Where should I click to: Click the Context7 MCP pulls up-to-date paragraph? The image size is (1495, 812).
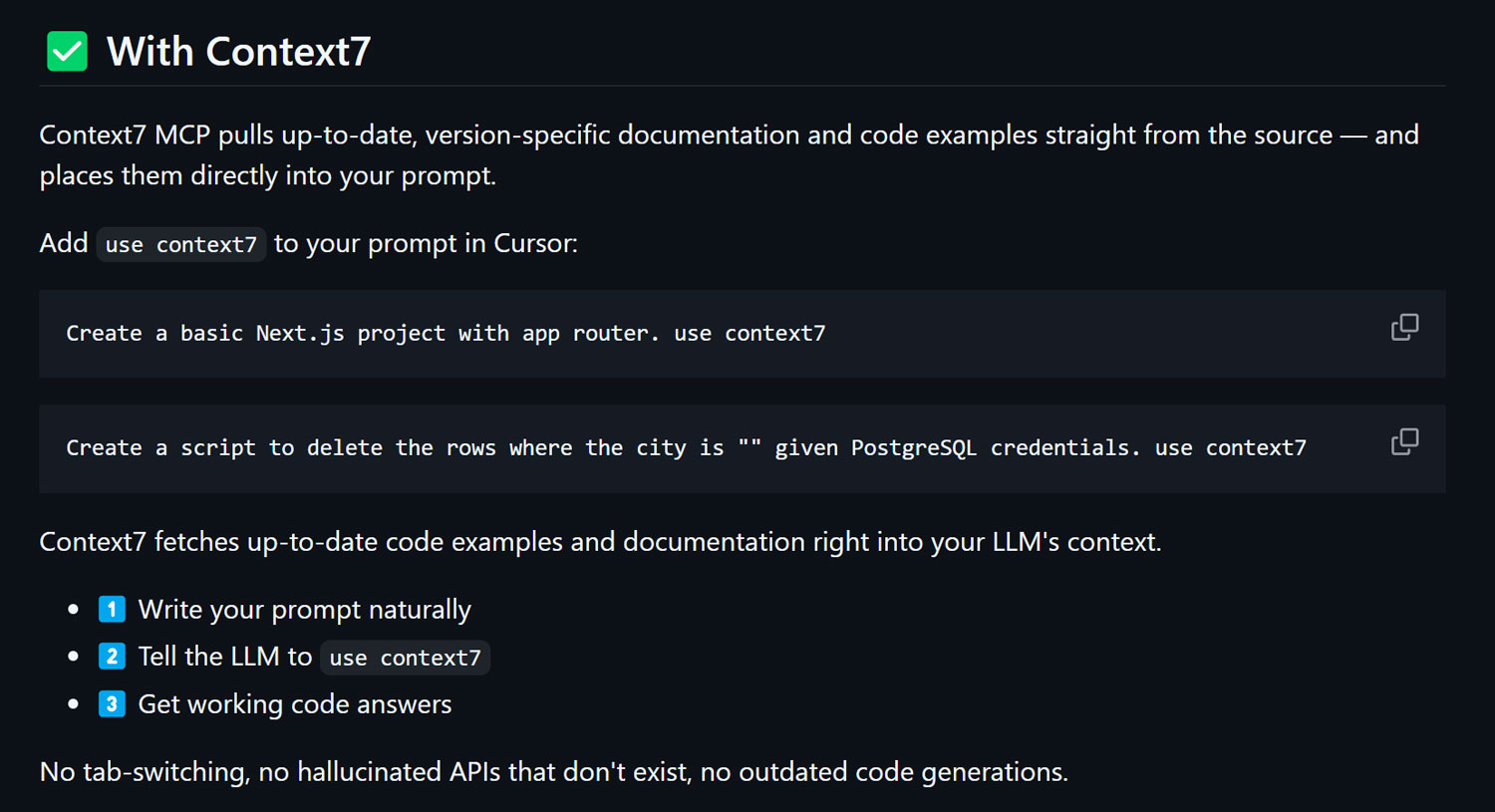coord(730,155)
